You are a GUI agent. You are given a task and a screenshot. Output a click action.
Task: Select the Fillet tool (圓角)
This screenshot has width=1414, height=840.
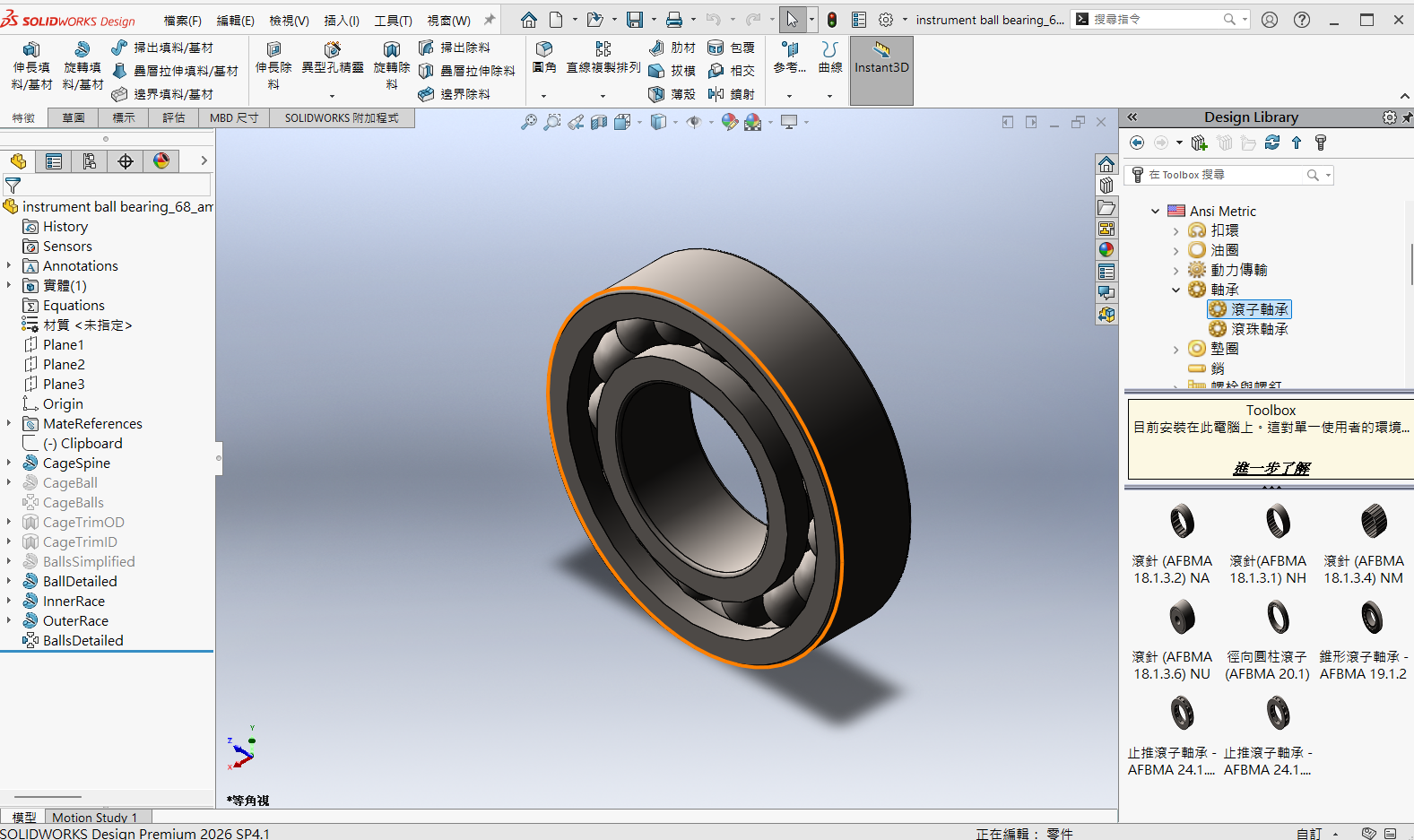click(544, 57)
